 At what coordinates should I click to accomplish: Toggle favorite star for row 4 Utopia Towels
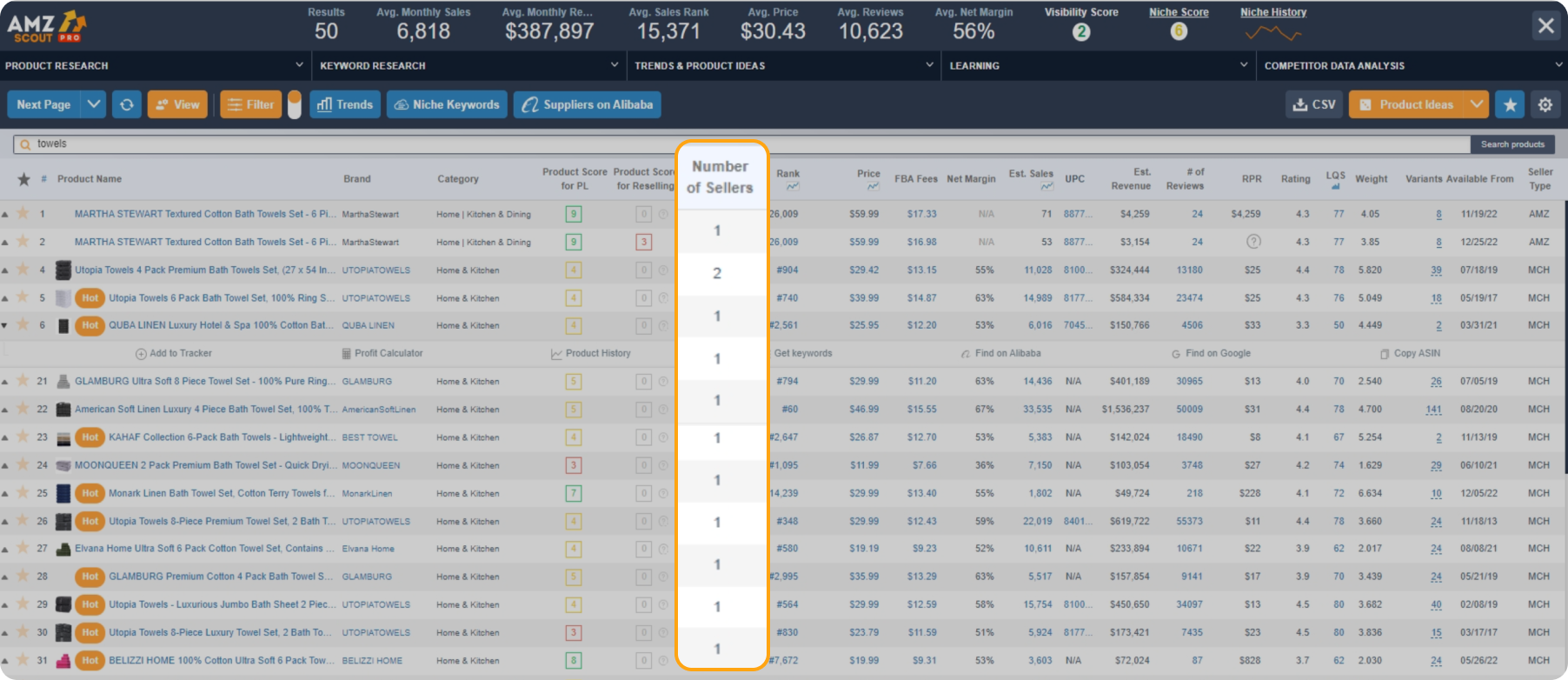pyautogui.click(x=23, y=270)
